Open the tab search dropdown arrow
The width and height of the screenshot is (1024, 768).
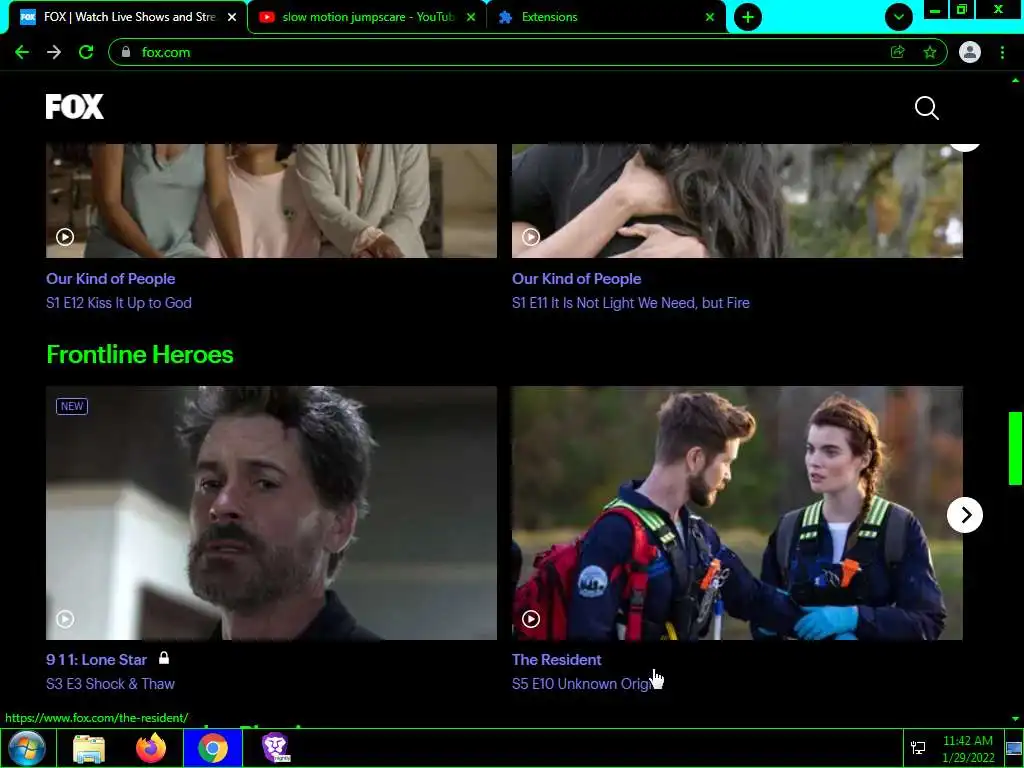tap(899, 17)
